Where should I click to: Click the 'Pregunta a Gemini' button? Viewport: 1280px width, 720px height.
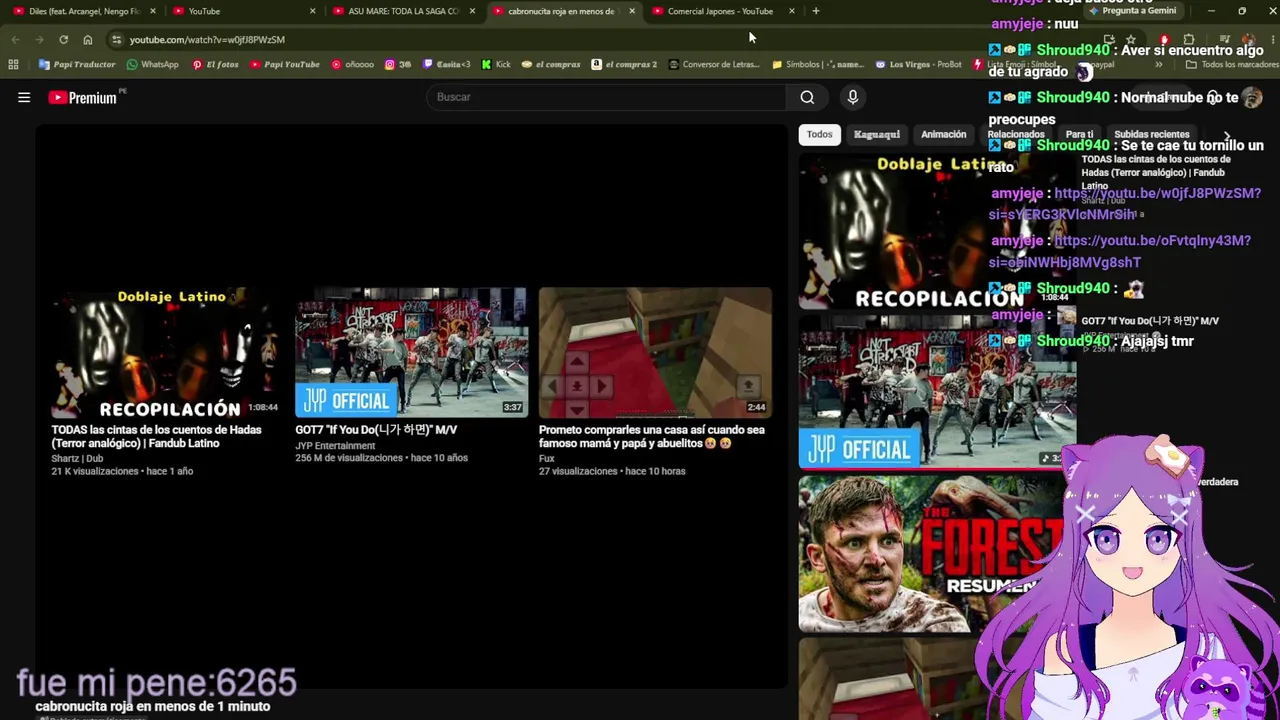coord(1133,11)
